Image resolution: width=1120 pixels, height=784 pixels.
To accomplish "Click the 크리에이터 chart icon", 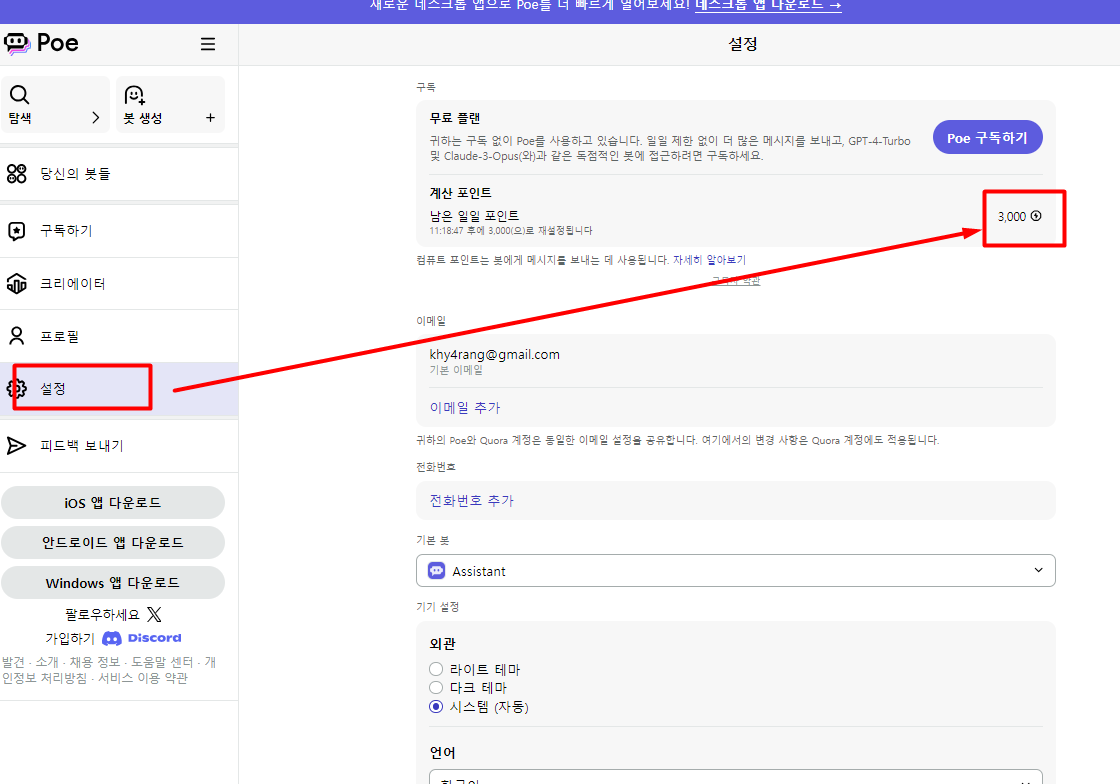I will coord(16,283).
